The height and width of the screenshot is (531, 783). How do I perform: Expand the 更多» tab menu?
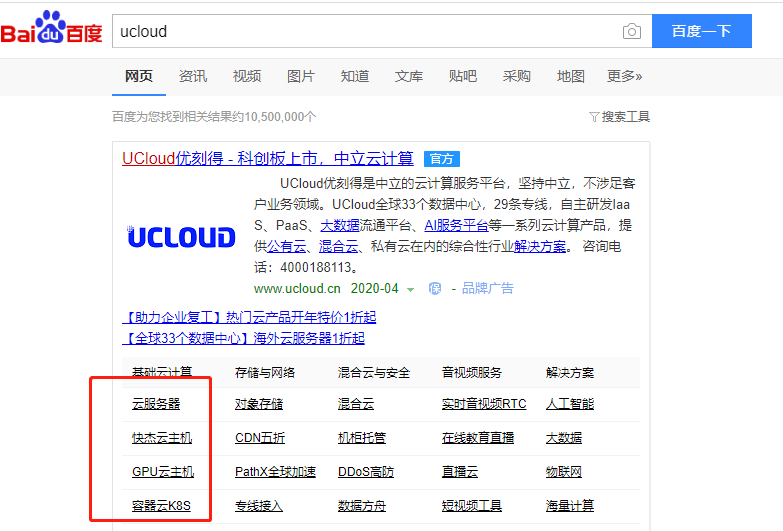[x=624, y=76]
